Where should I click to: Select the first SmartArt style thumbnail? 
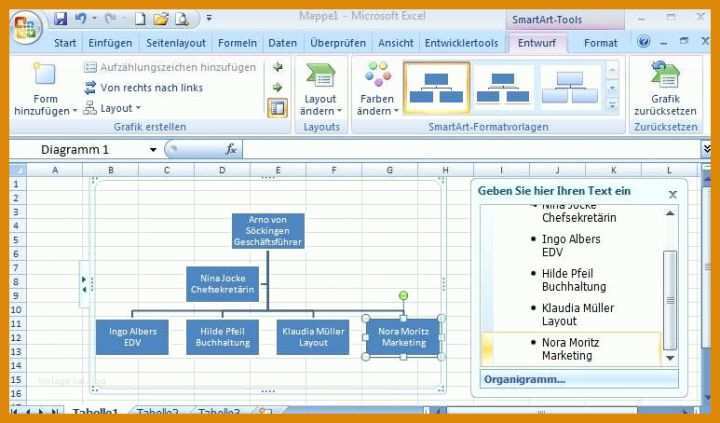point(437,88)
